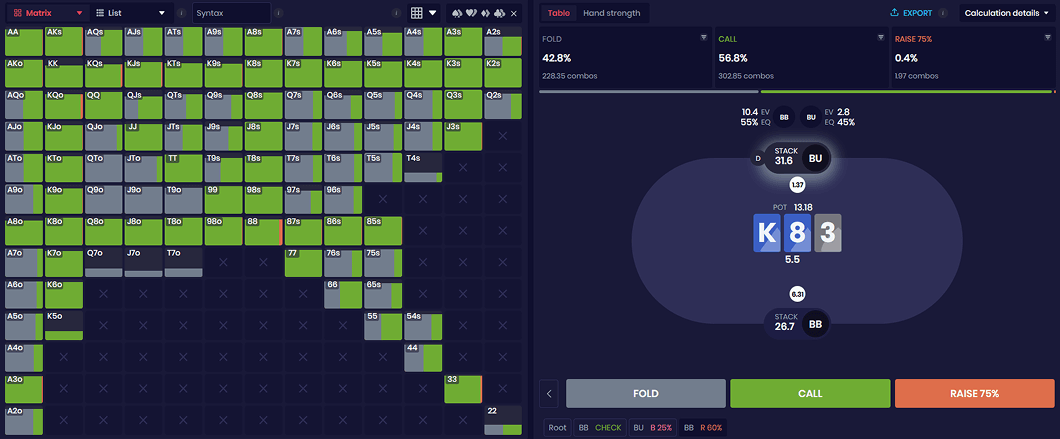Open the List view dropdown
This screenshot has height=439, width=1060.
coord(130,13)
